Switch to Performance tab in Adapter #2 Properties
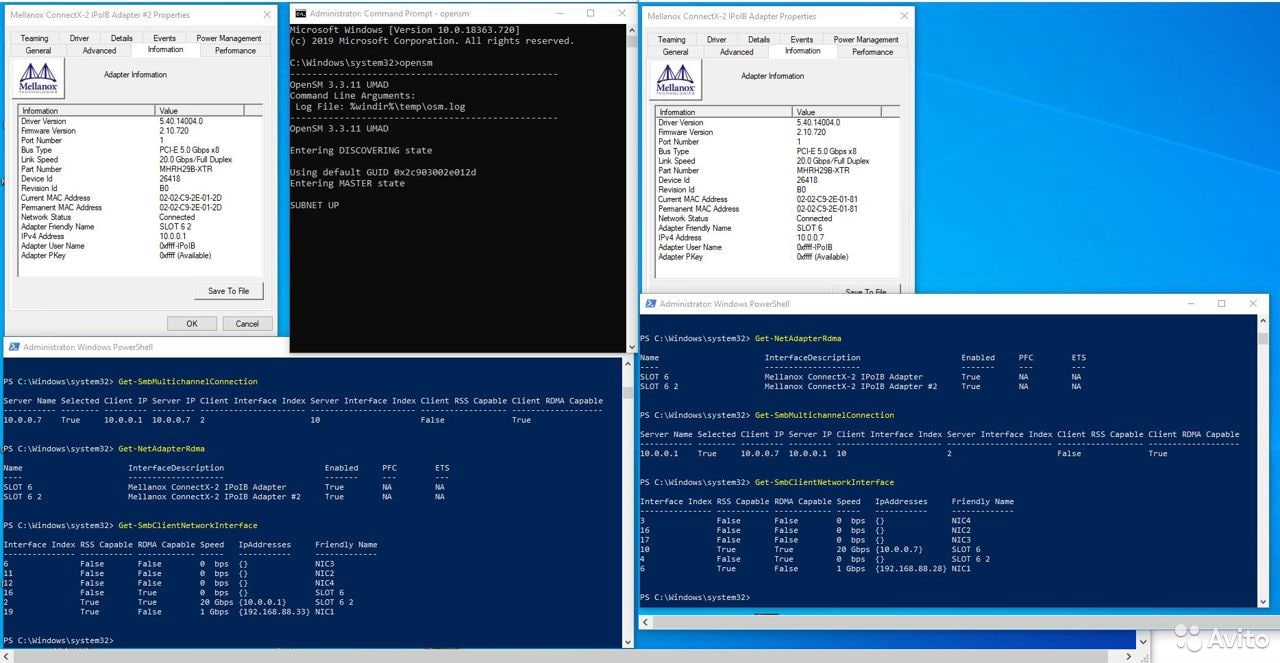Screen dimensions: 1280x663 [x=236, y=50]
